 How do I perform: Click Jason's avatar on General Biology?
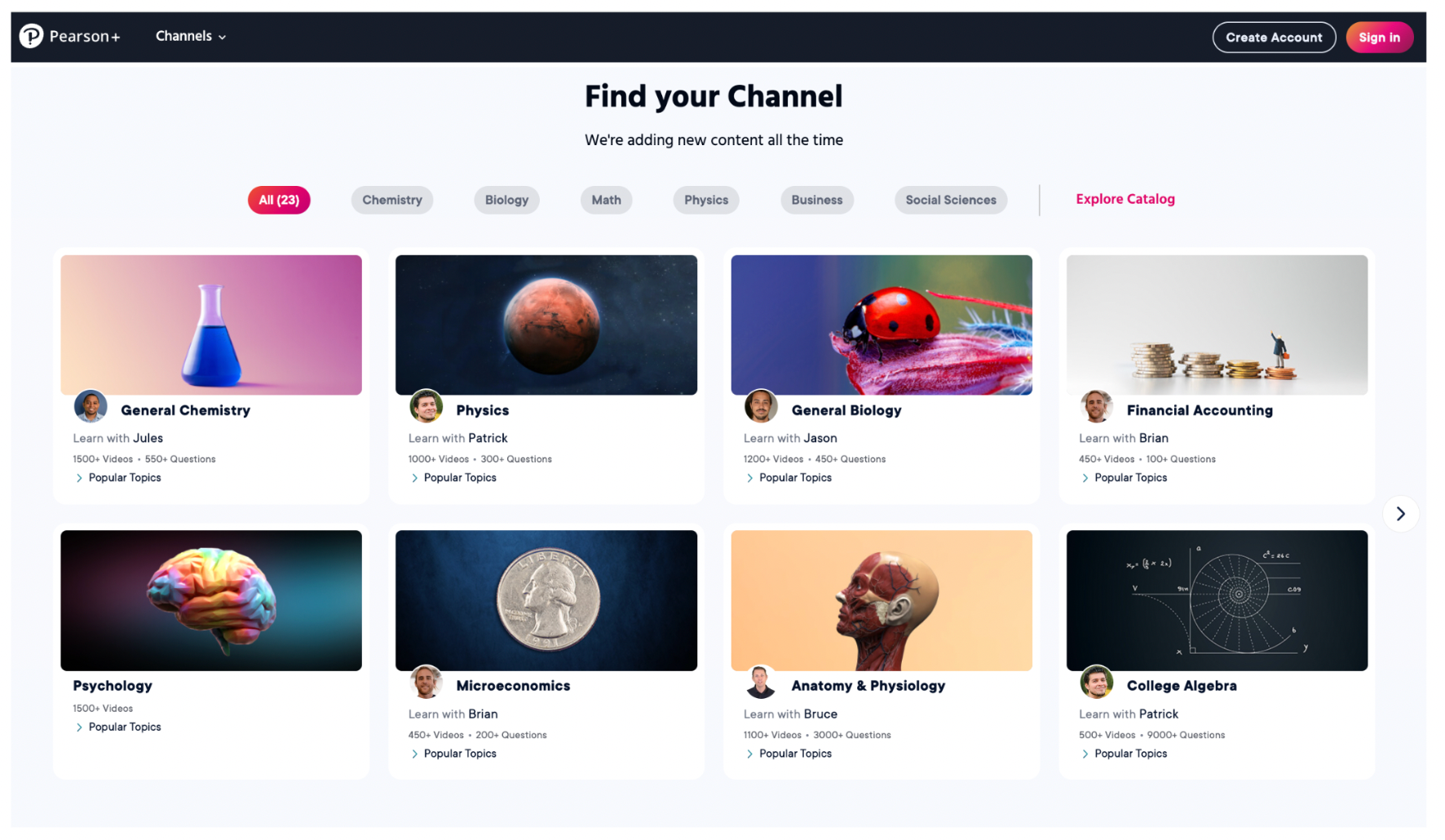tap(761, 406)
